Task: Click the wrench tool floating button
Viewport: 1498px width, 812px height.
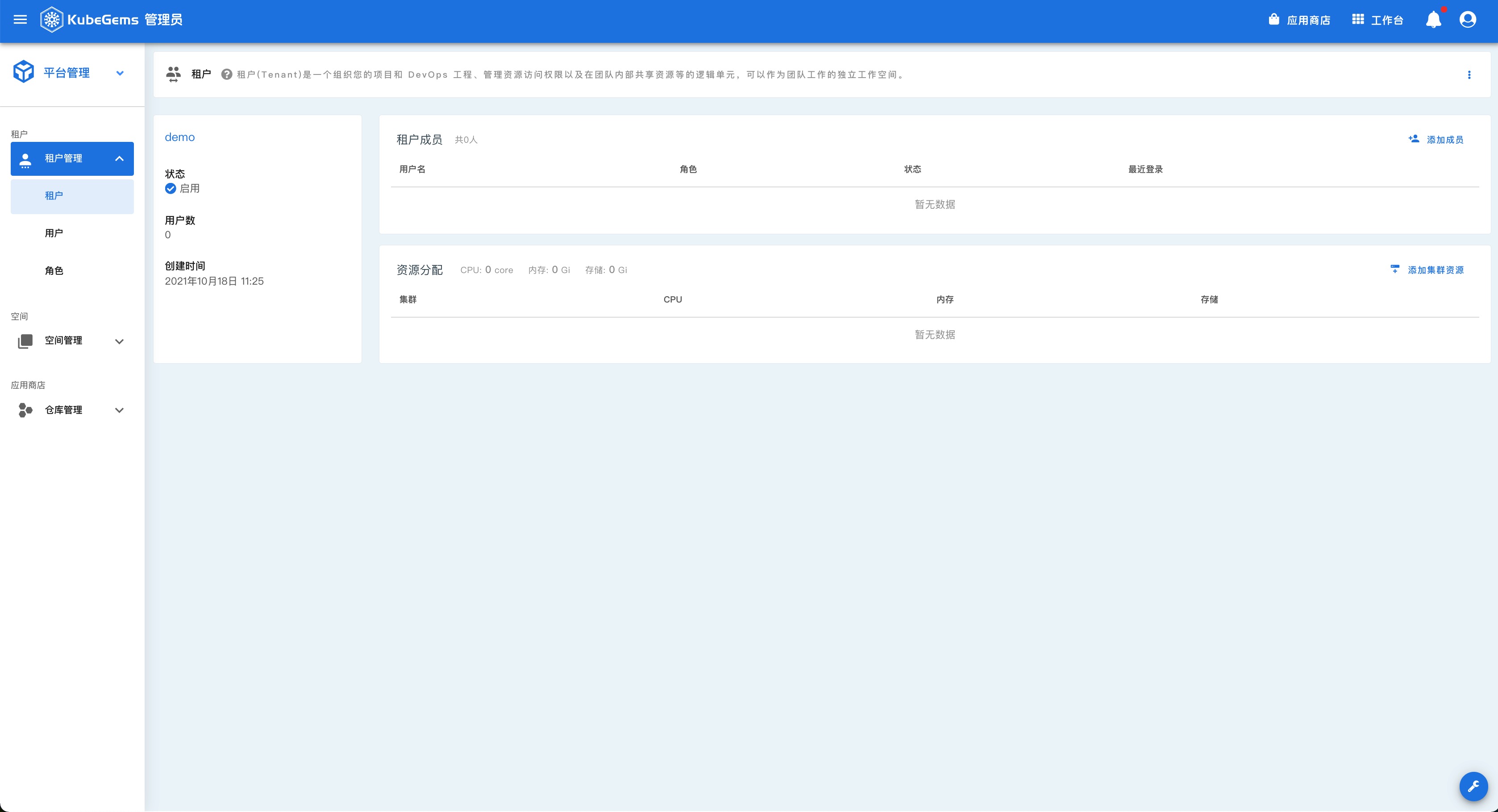Action: click(x=1473, y=787)
